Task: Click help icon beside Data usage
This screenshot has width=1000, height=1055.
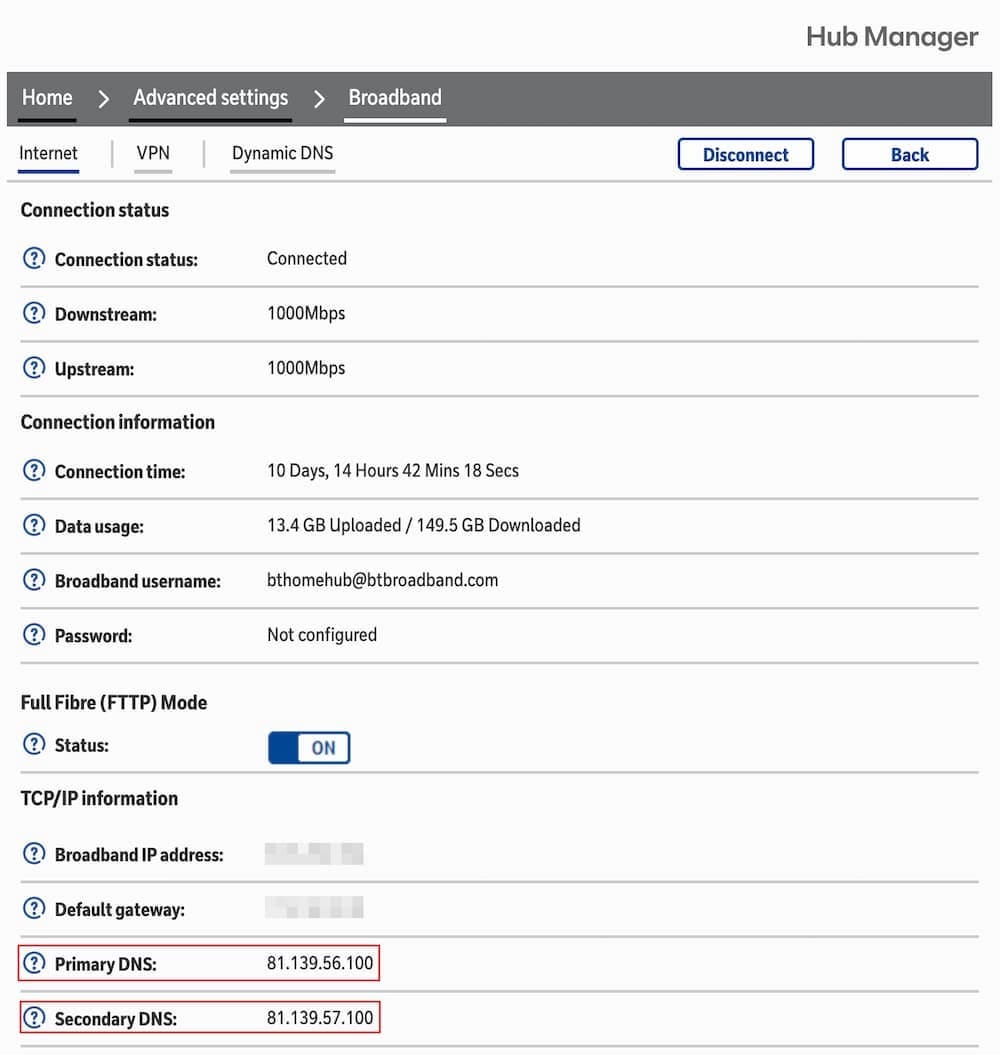Action: coord(34,525)
